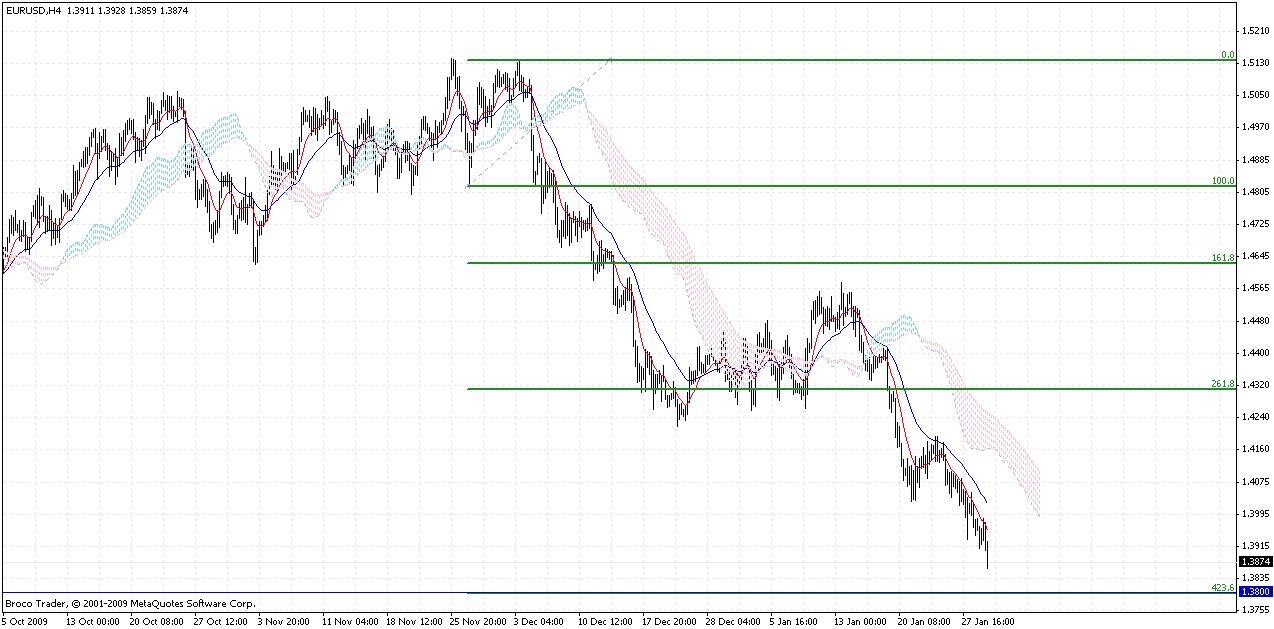This screenshot has width=1274, height=629.
Task: Click the 423.6 Fibonacci level label
Action: click(x=1223, y=588)
